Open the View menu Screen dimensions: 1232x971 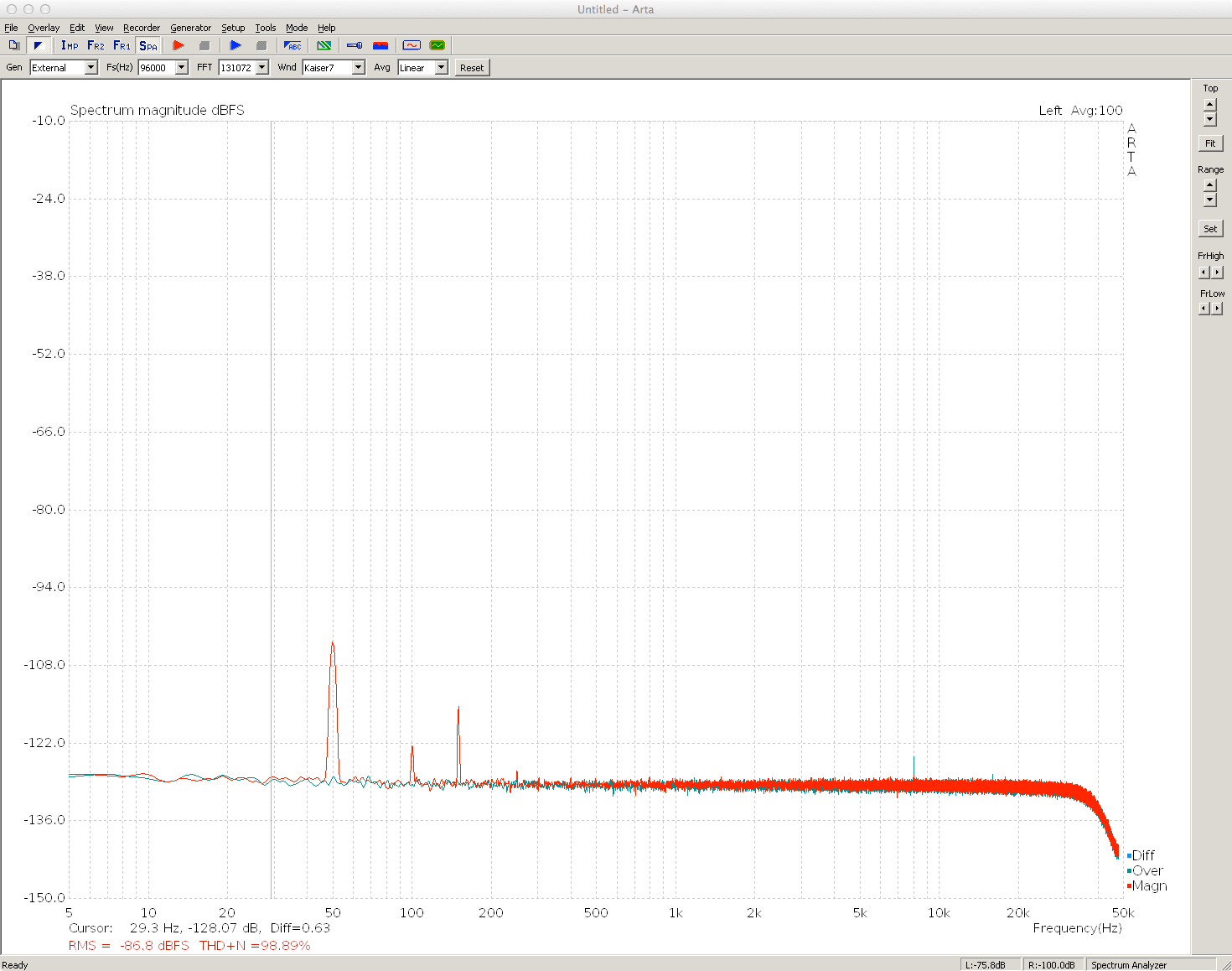pos(104,28)
